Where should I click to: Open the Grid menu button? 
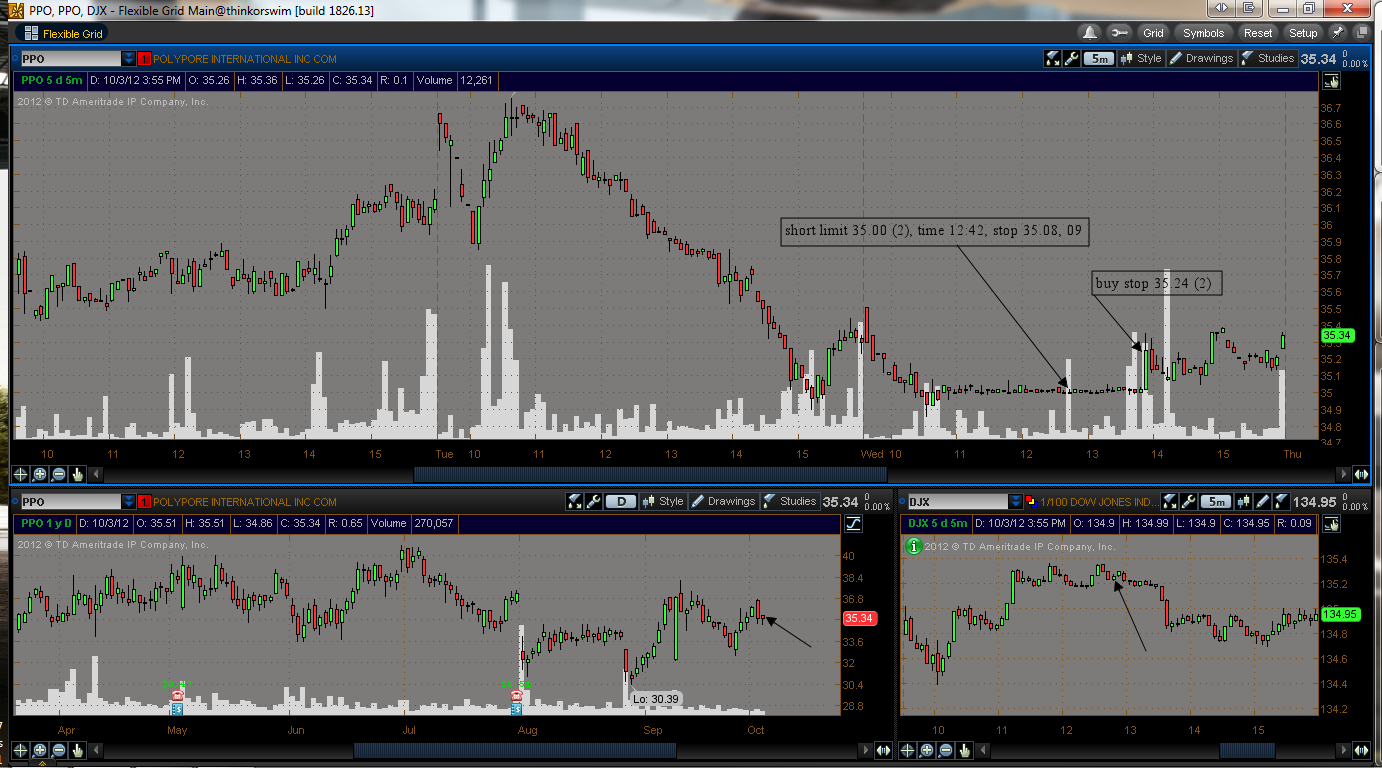coord(1154,33)
